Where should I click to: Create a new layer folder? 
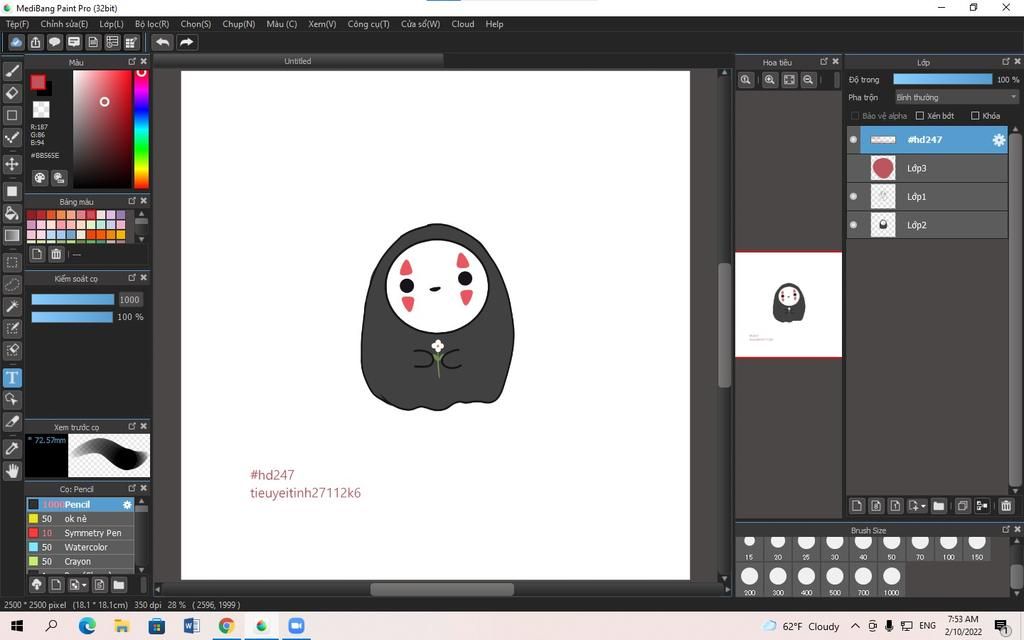(x=938, y=506)
